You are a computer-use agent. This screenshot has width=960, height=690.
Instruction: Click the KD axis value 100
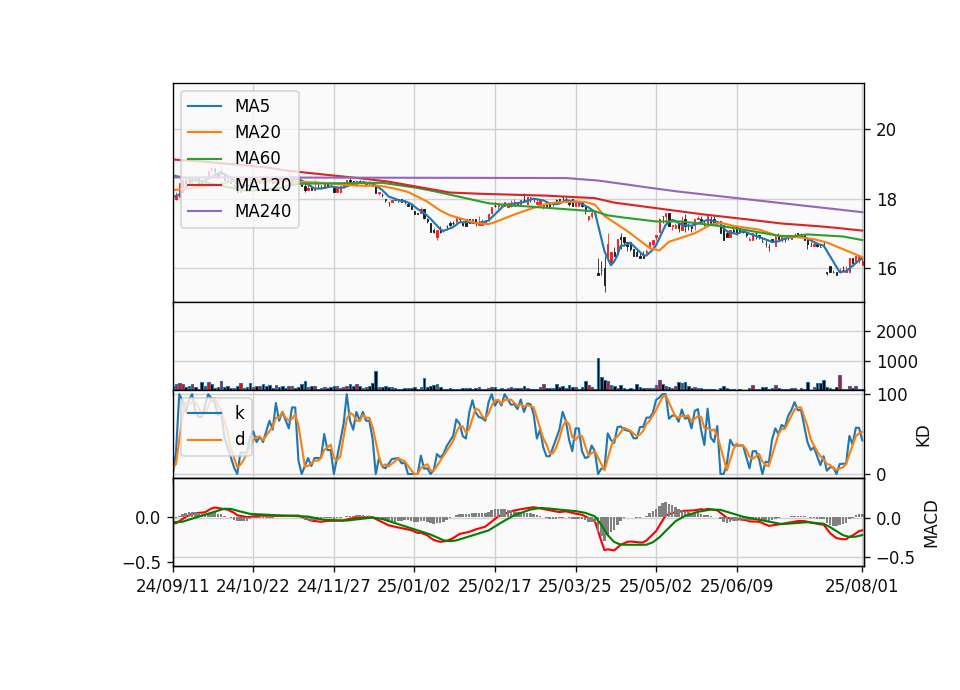click(x=891, y=395)
